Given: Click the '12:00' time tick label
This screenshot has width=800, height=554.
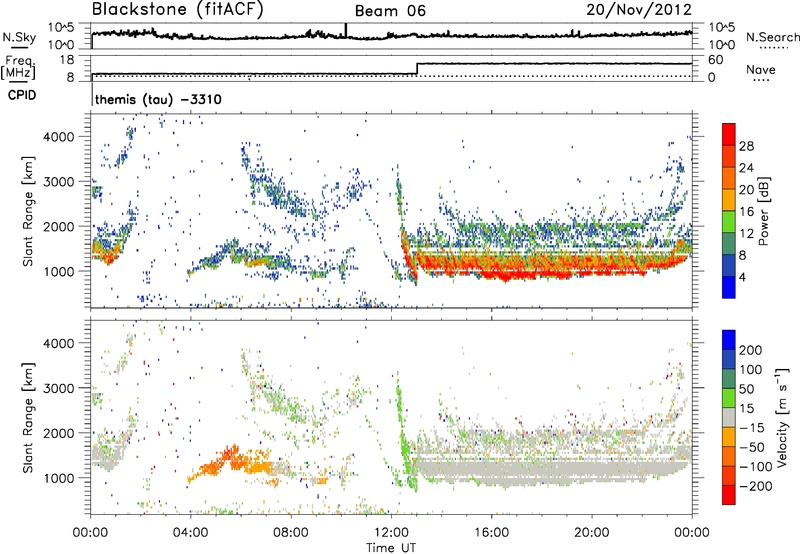Looking at the screenshot, I should [x=391, y=533].
